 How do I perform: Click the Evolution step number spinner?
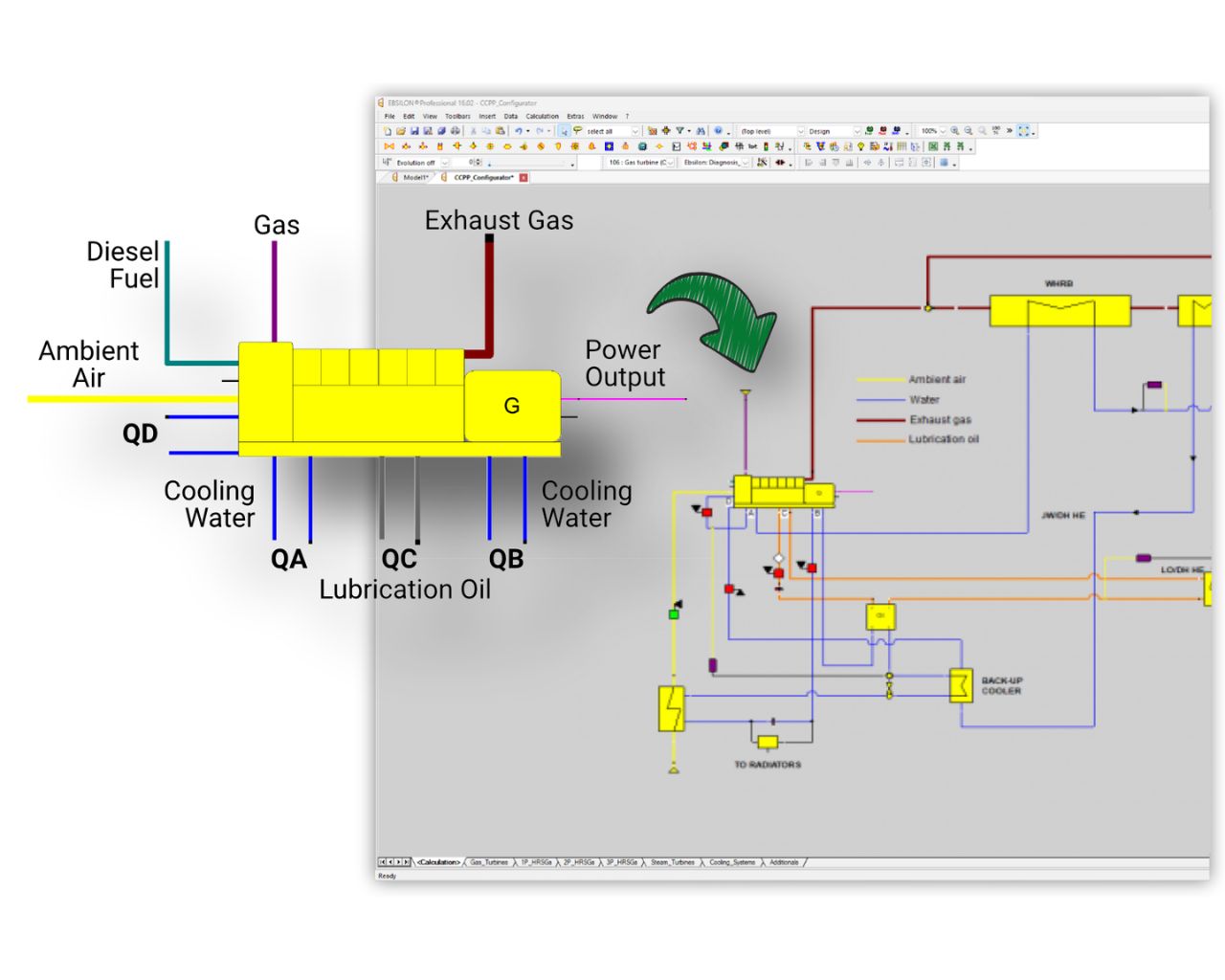coord(479,163)
